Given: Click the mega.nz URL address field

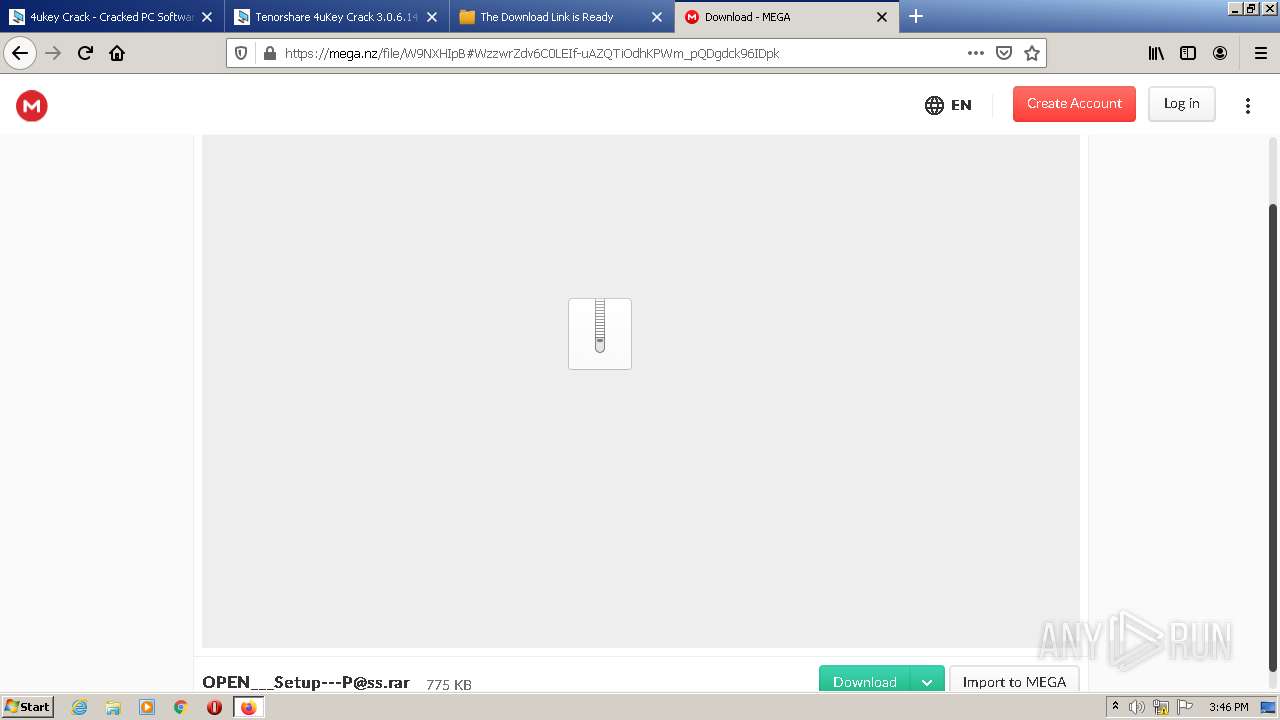Looking at the screenshot, I should point(620,53).
